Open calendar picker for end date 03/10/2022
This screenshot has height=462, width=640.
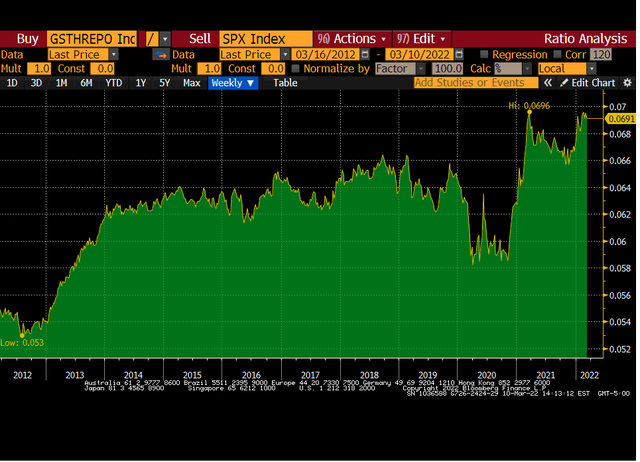(459, 54)
